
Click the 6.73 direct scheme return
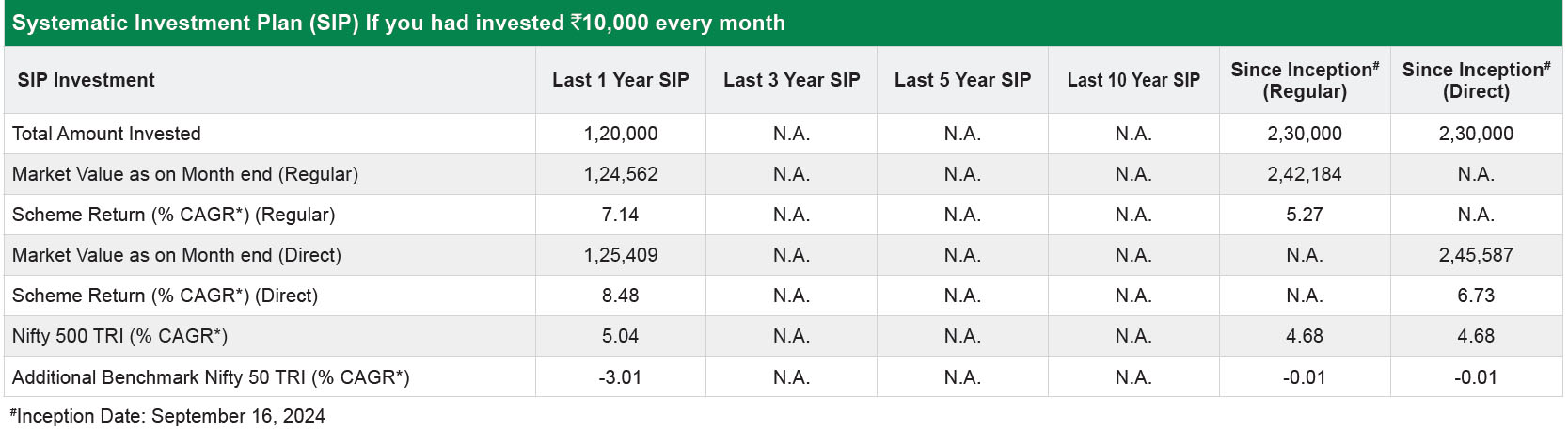pyautogui.click(x=1476, y=296)
